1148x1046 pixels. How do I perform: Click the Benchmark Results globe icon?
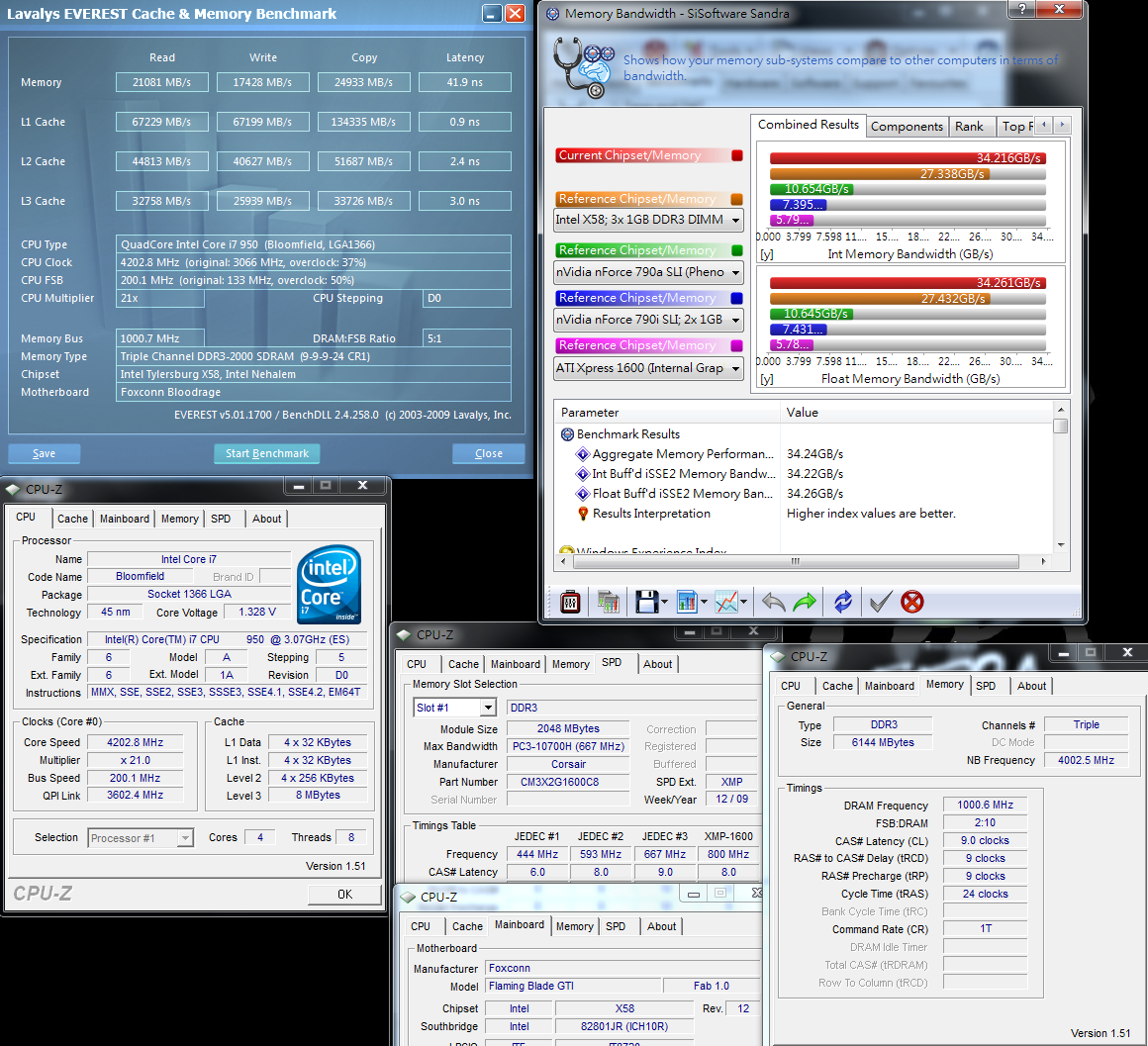point(567,434)
